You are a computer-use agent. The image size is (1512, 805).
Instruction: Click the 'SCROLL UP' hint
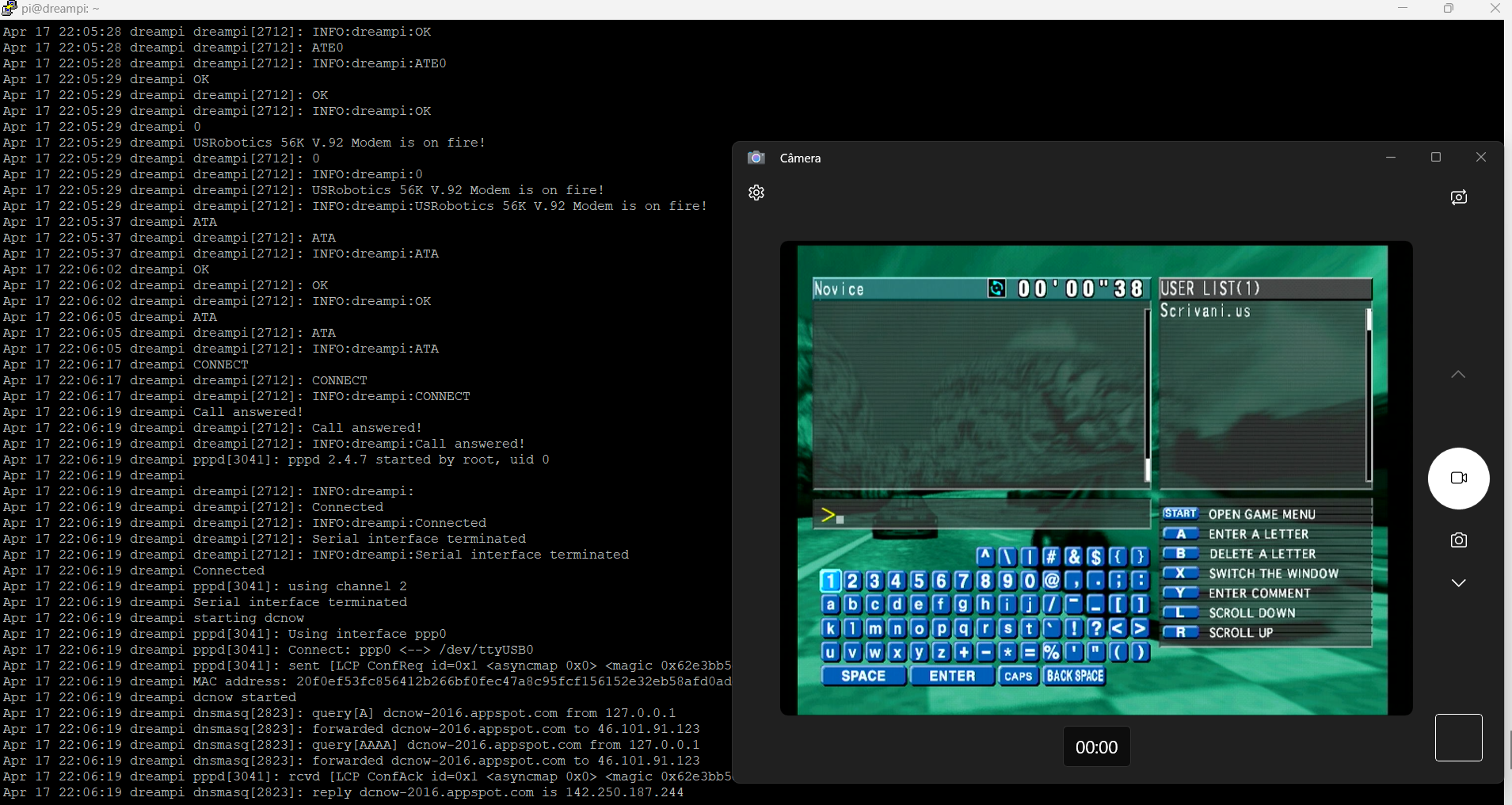pyautogui.click(x=1218, y=633)
